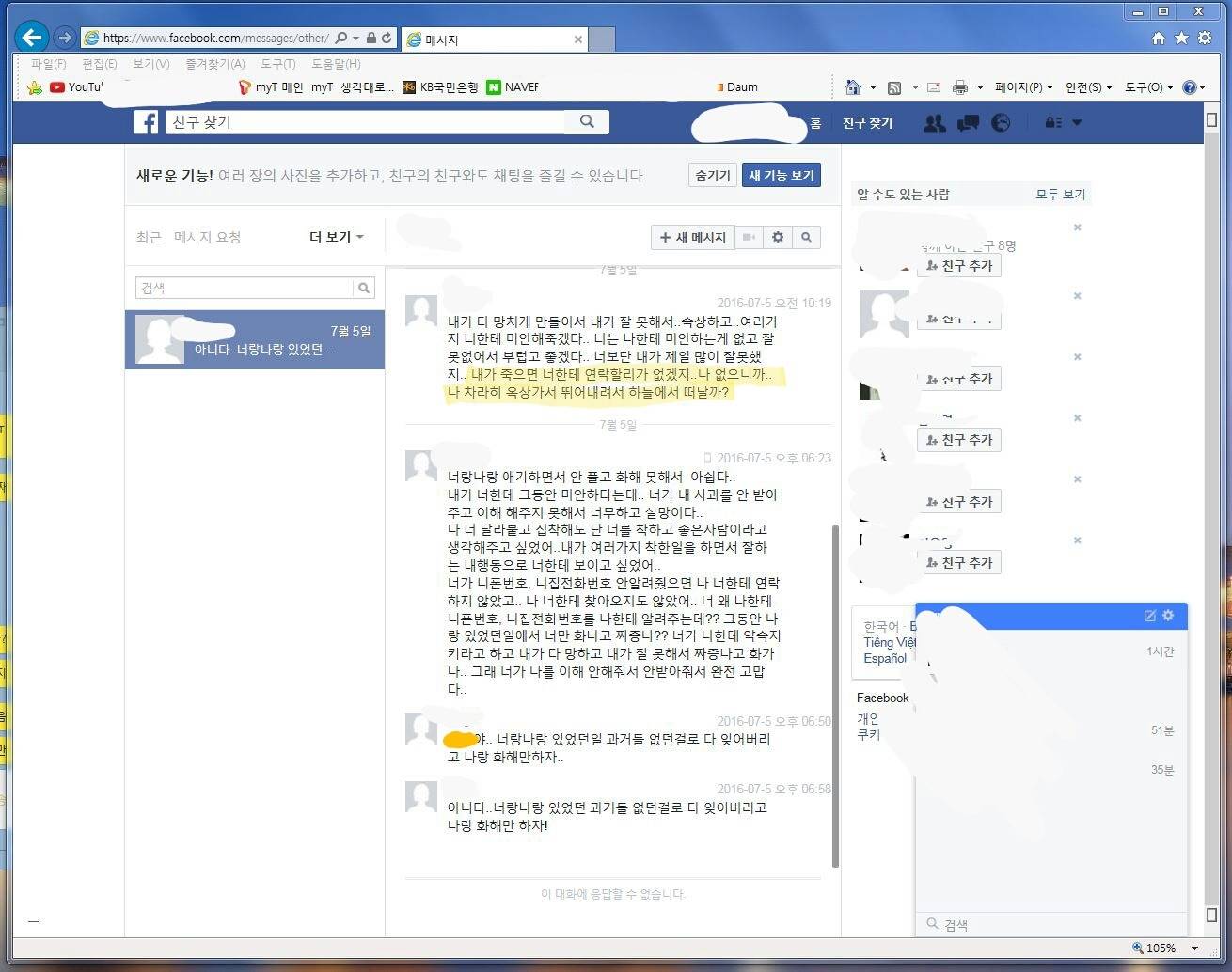1232x972 pixels.
Task: Adjust the 105% browser zoom control
Action: [x=1162, y=948]
